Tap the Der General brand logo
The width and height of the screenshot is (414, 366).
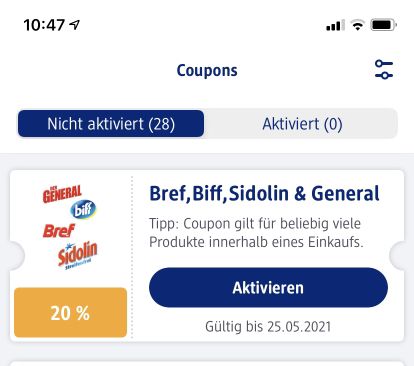[x=62, y=194]
